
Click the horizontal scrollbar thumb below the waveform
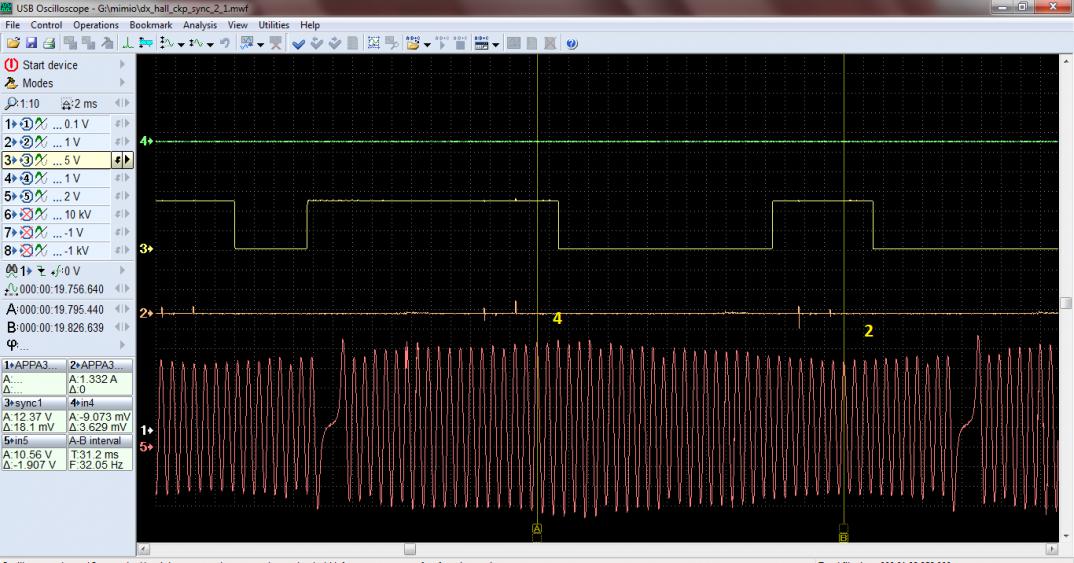[x=409, y=548]
